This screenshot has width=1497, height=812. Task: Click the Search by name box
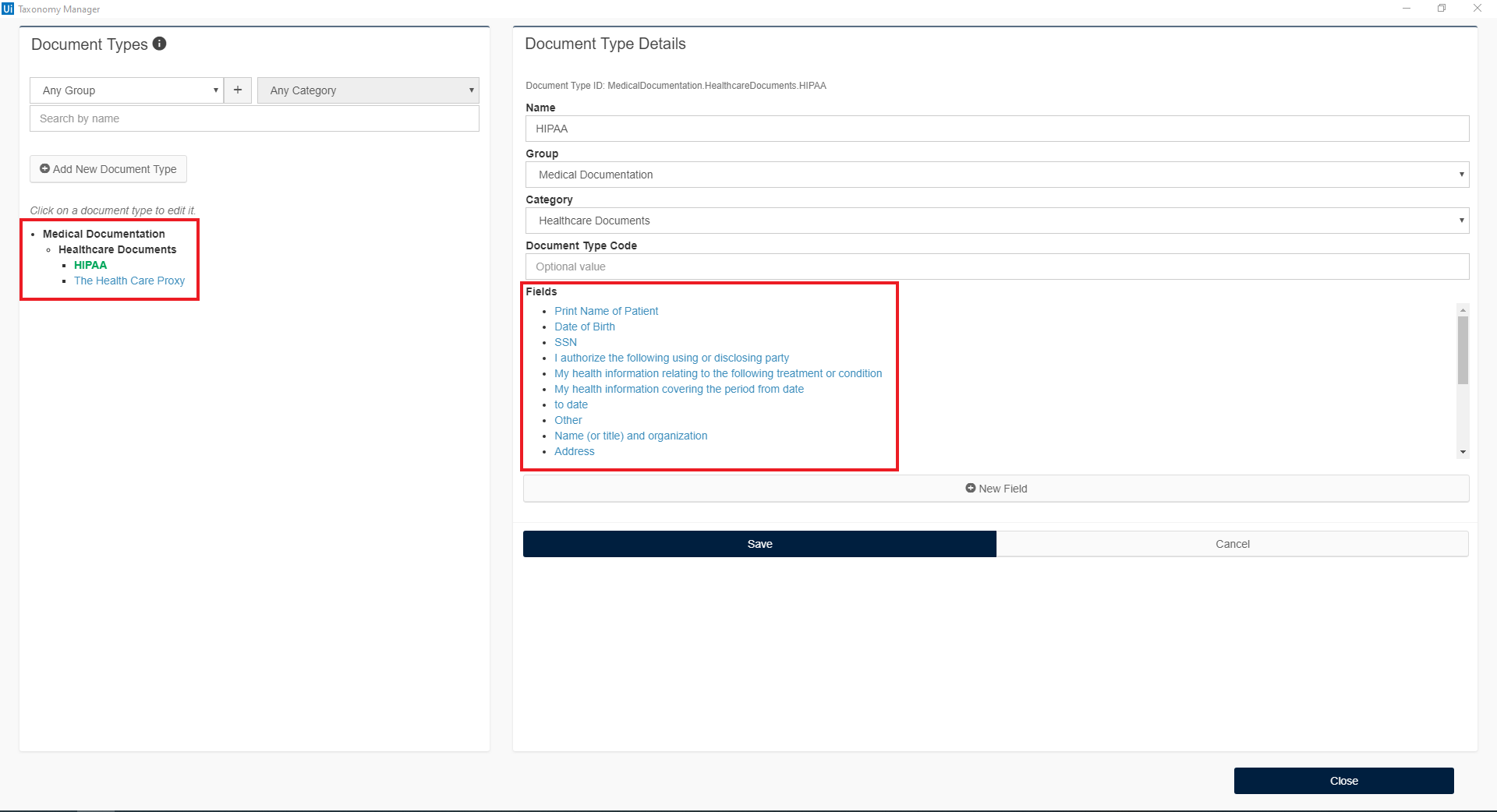pyautogui.click(x=254, y=118)
